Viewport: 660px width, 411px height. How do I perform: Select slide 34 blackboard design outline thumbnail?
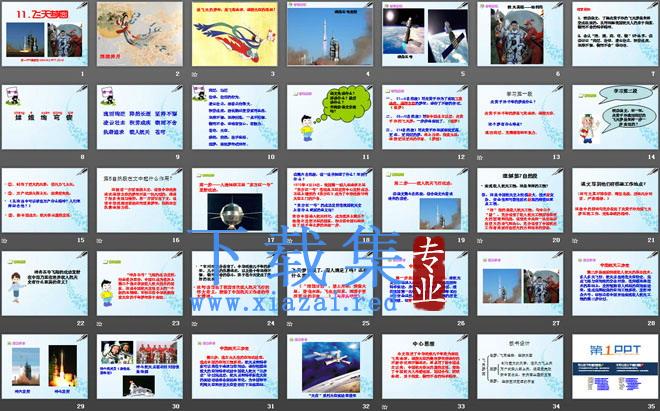point(520,366)
